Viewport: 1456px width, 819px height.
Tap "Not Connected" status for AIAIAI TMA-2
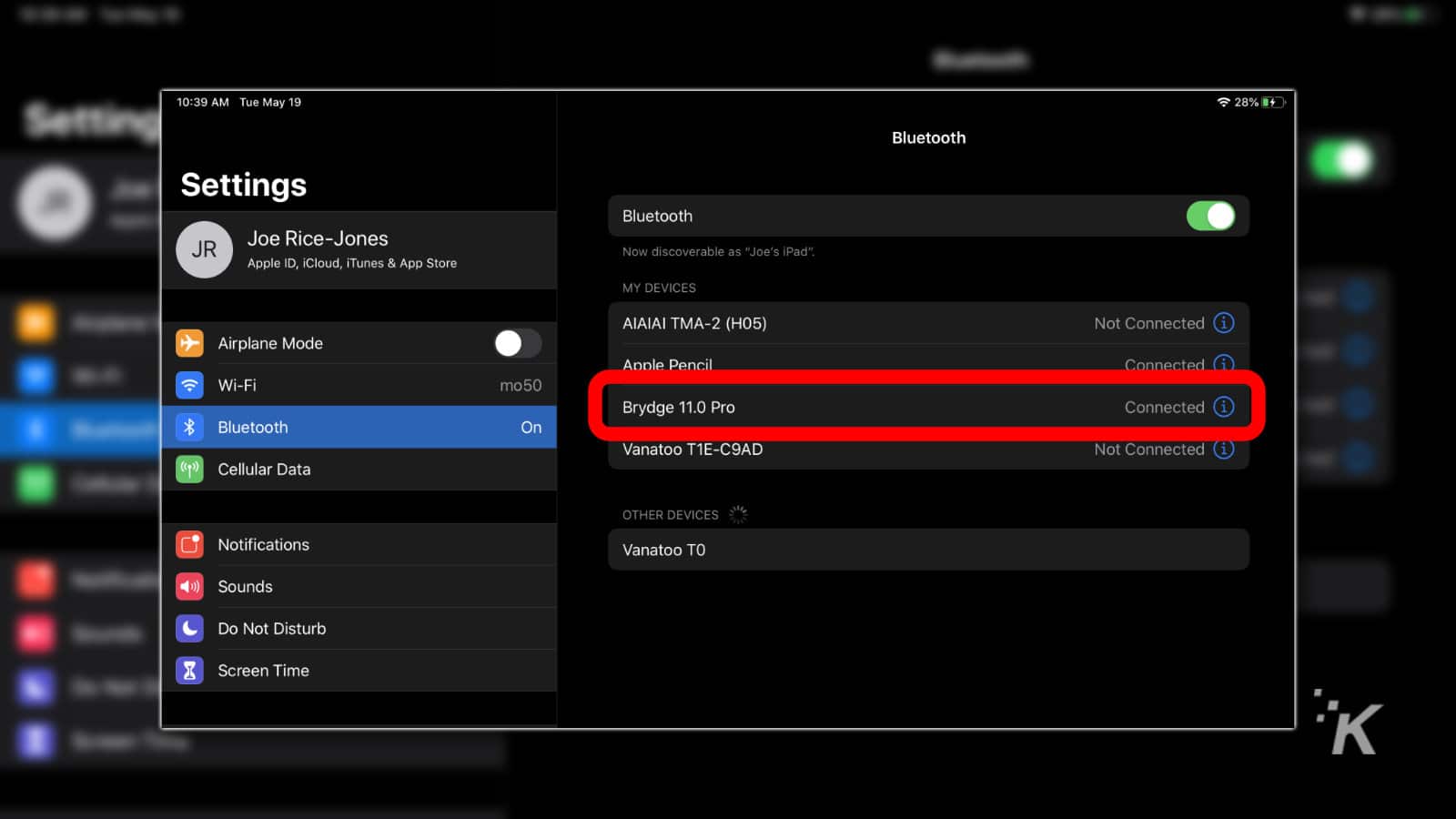point(1149,323)
